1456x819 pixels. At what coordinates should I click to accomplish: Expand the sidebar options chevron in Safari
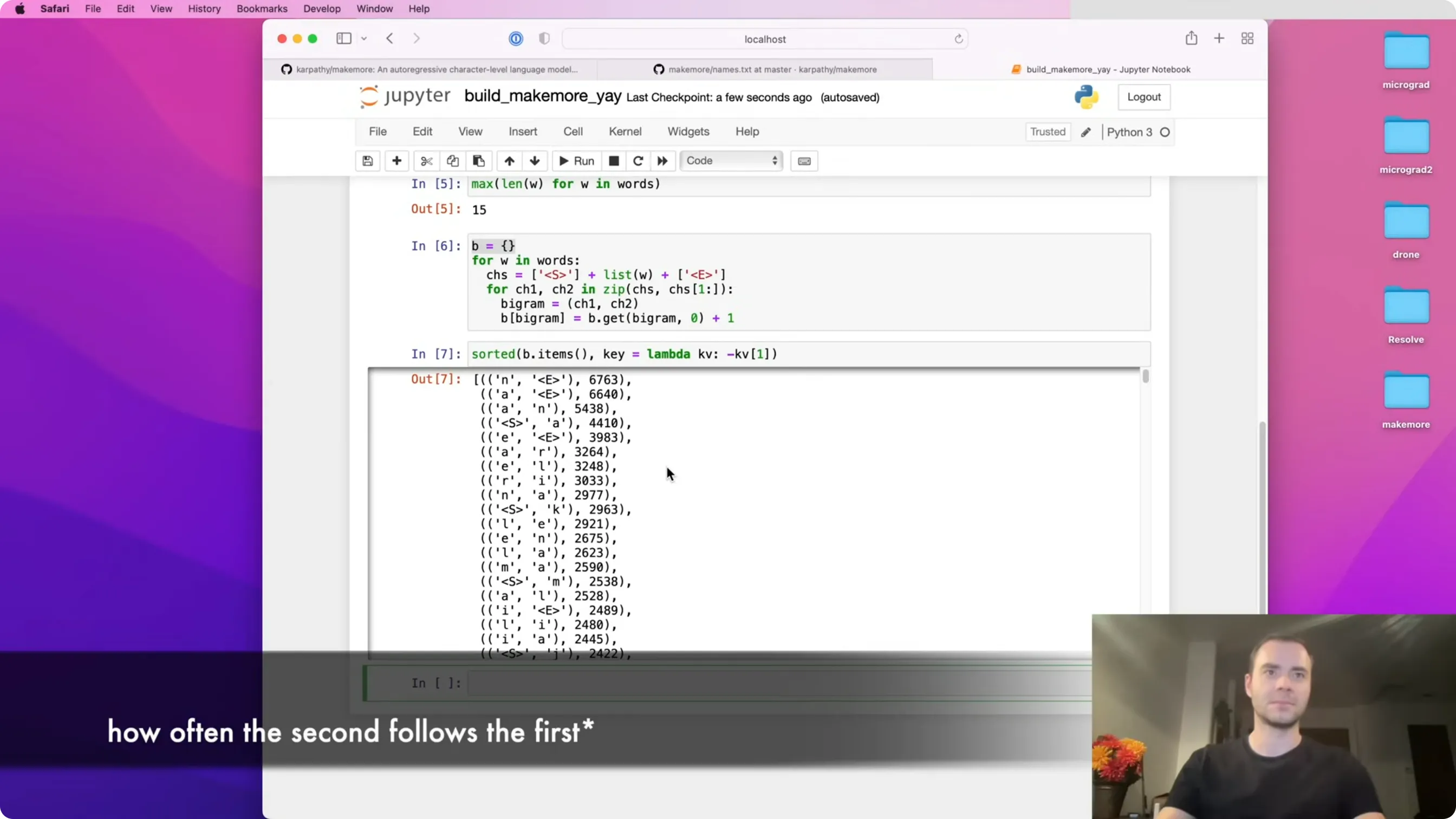point(364,38)
